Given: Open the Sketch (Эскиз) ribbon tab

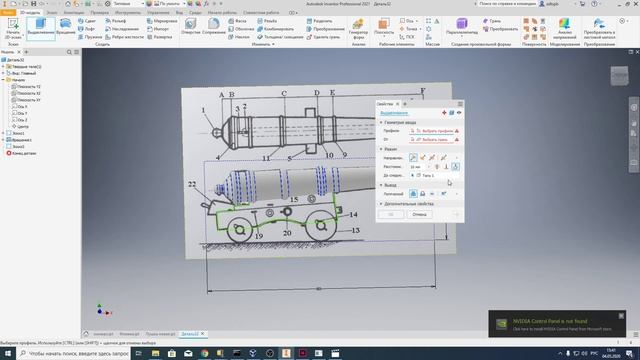Looking at the screenshot, I should click(52, 13).
